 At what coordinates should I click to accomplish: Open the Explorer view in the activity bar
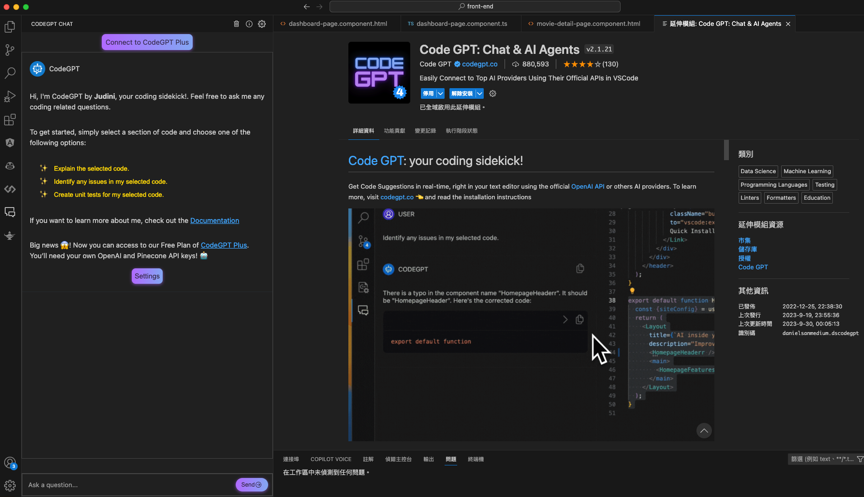10,26
